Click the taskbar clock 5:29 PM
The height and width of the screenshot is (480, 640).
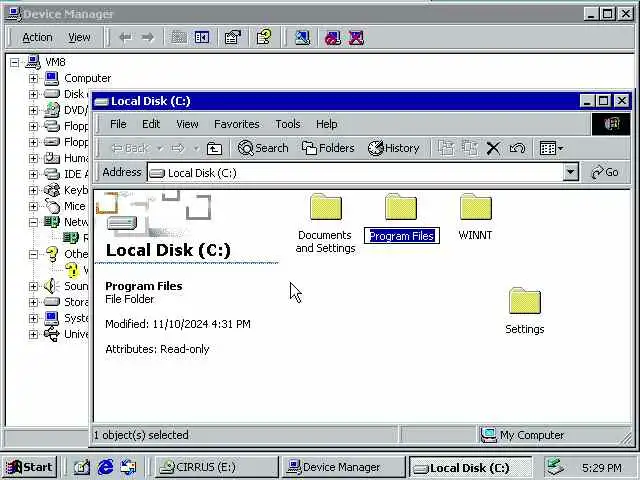[x=602, y=467]
